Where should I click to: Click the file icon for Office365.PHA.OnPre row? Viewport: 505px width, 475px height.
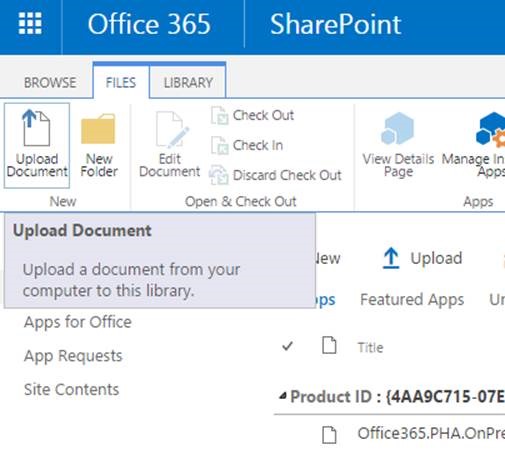pyautogui.click(x=329, y=435)
